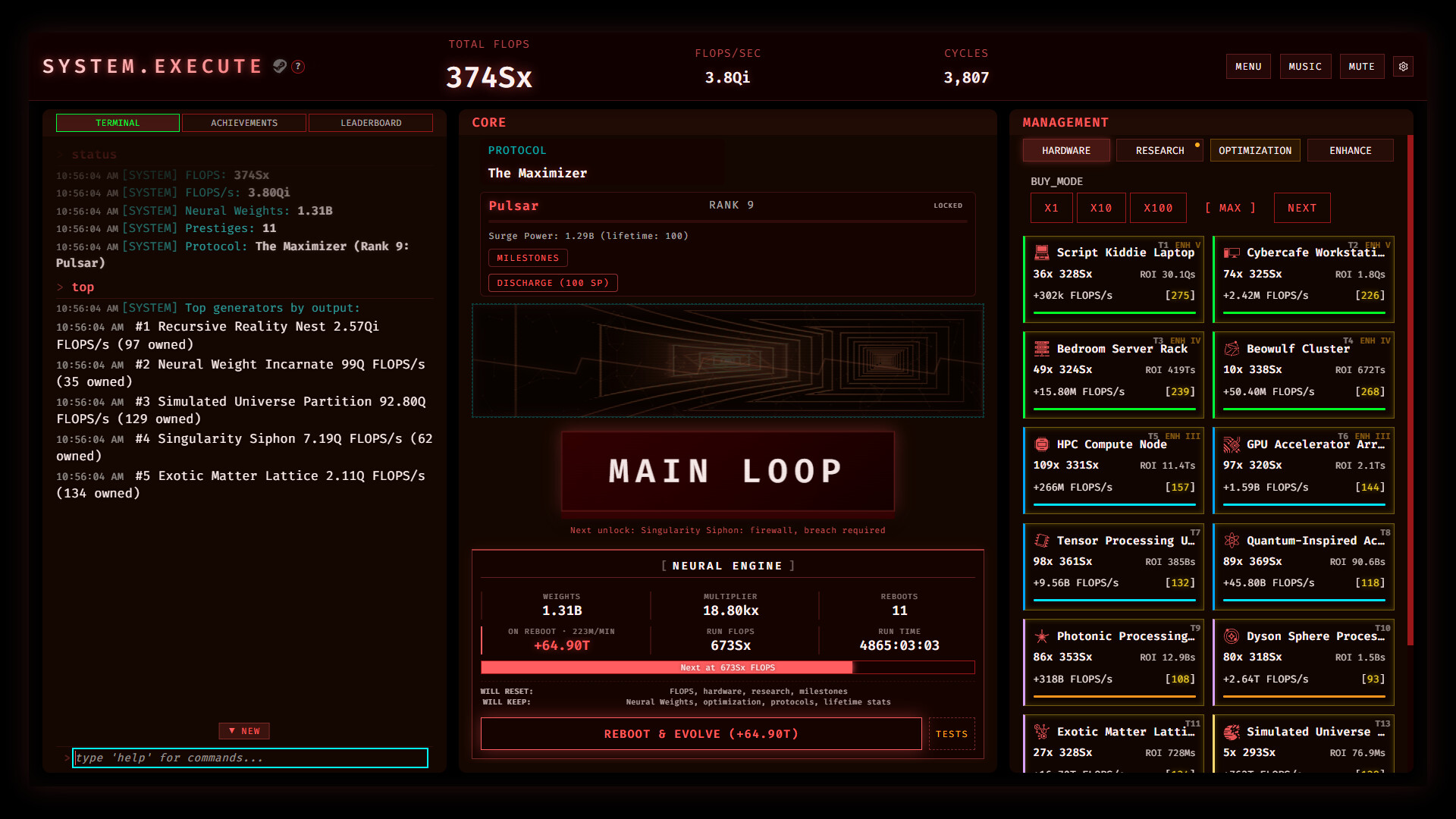Screen dimensions: 1456x819
Task: Switch to the LEADERBOARD tab
Action: pos(371,123)
